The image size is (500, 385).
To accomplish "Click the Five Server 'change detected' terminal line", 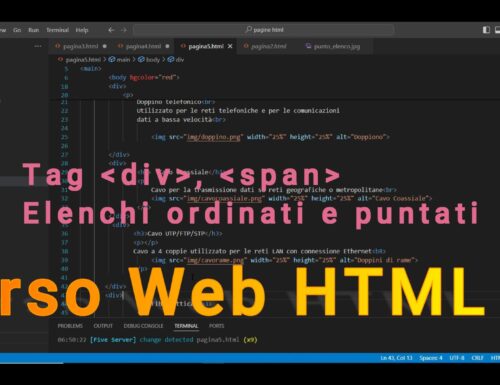I will click(157, 340).
